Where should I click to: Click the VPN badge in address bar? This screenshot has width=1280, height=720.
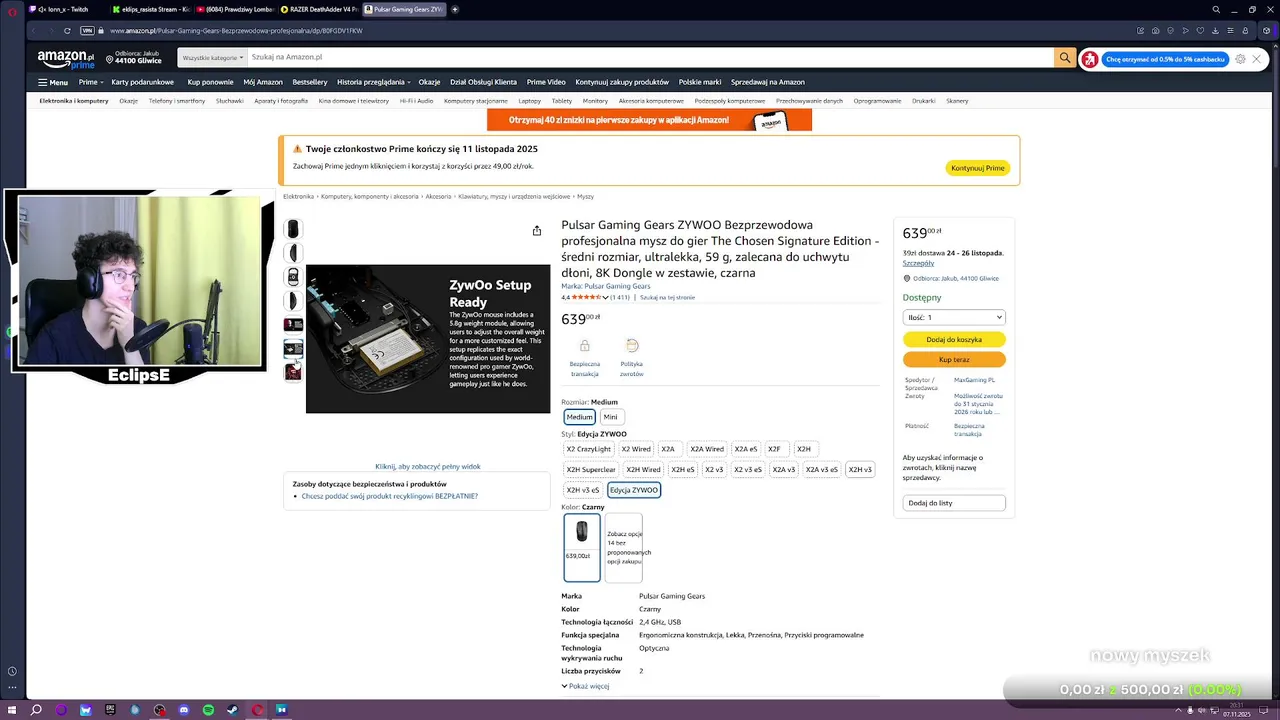point(87,31)
